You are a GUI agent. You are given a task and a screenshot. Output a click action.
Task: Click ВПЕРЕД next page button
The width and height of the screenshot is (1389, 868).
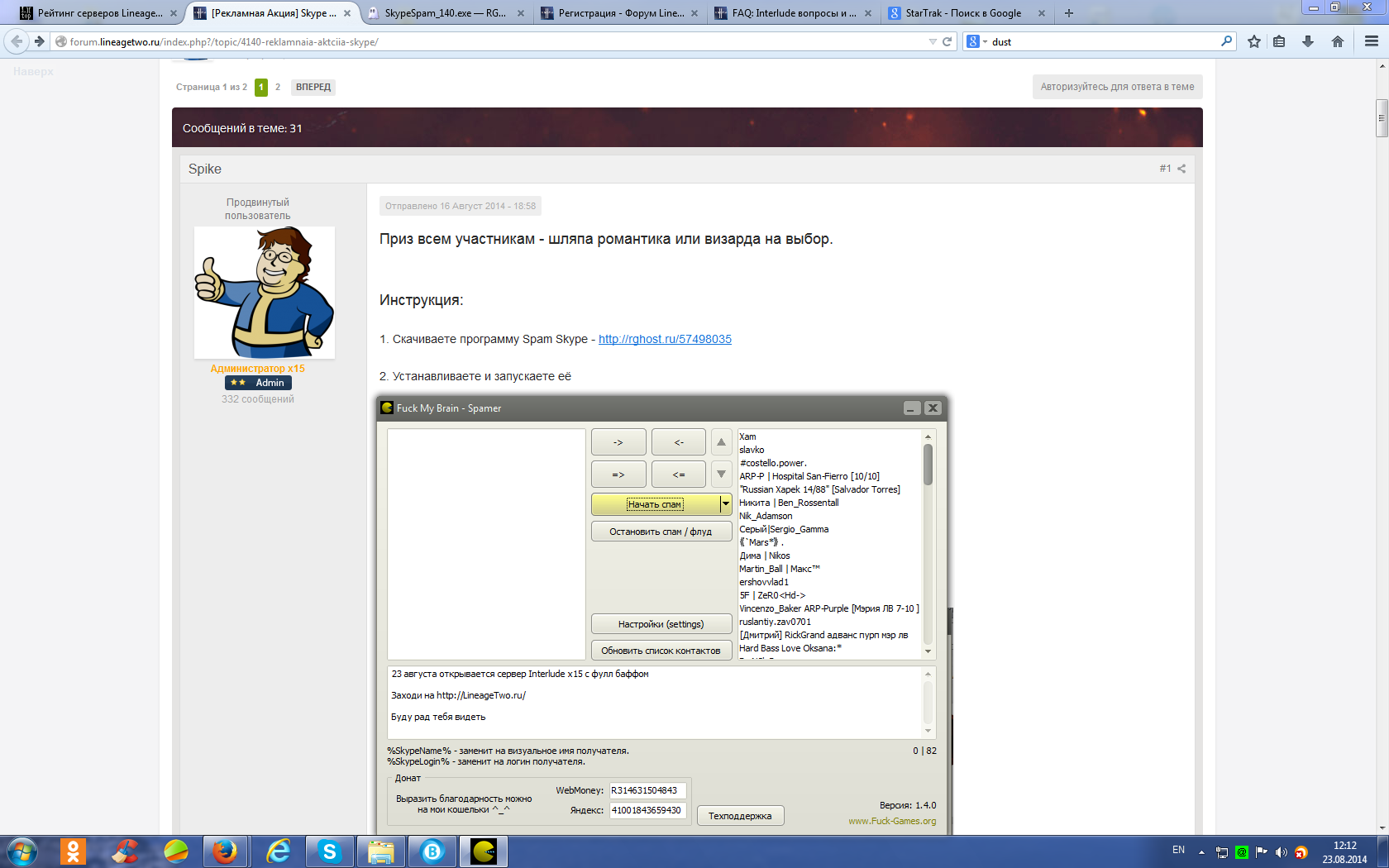point(313,87)
